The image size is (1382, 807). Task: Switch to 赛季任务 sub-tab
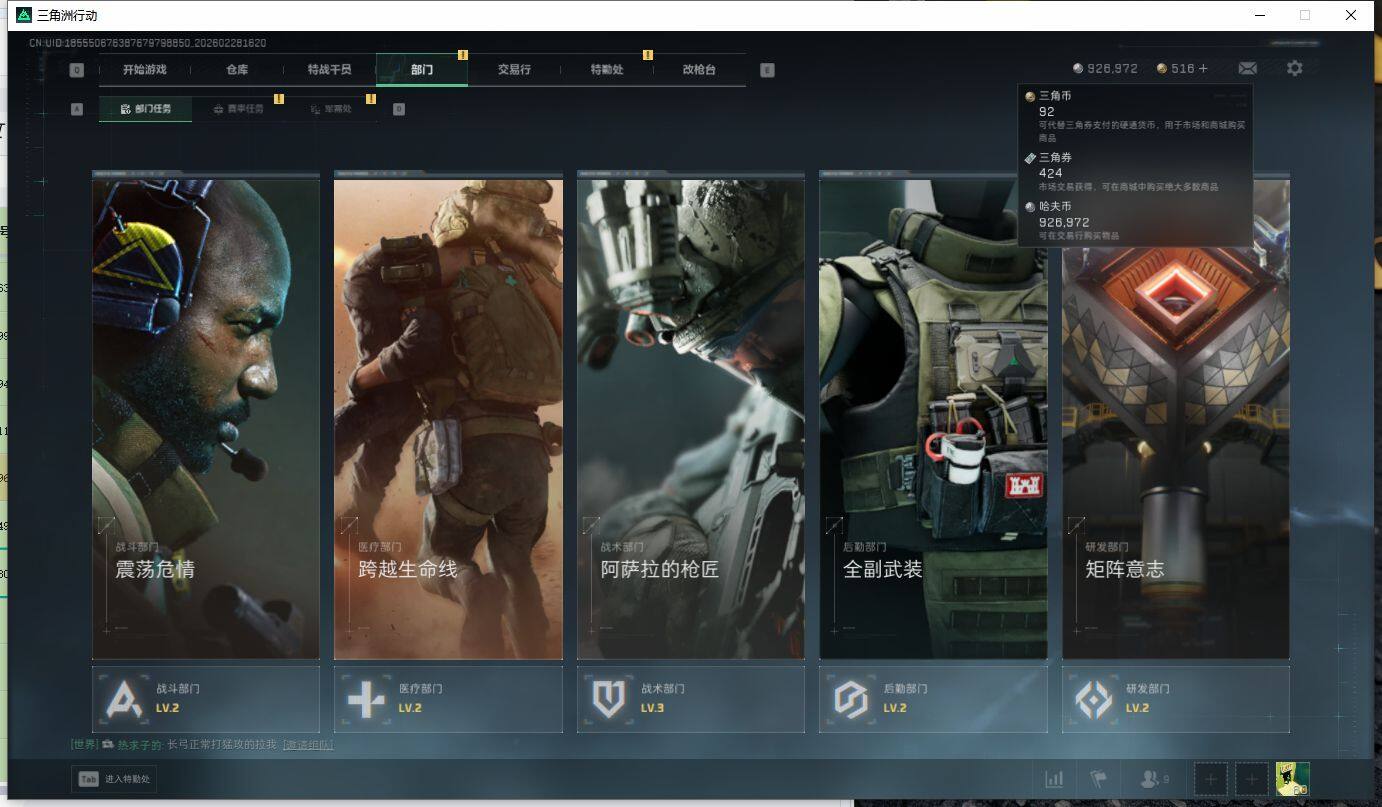(238, 109)
